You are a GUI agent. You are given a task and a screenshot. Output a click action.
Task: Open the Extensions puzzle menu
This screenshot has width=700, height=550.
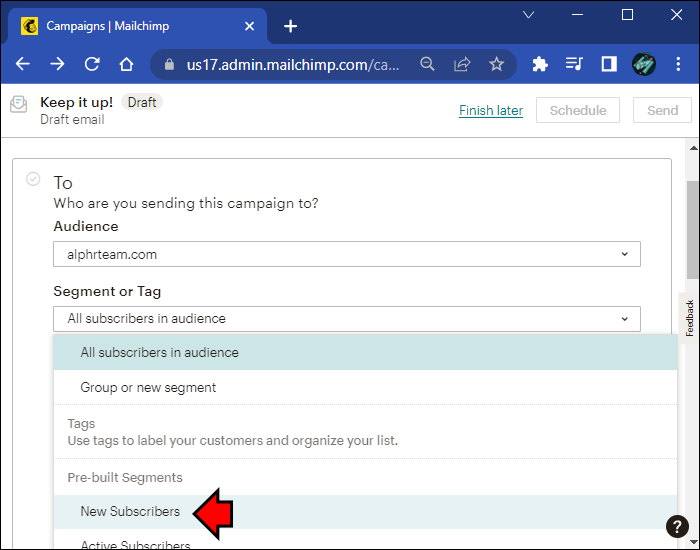click(x=540, y=64)
